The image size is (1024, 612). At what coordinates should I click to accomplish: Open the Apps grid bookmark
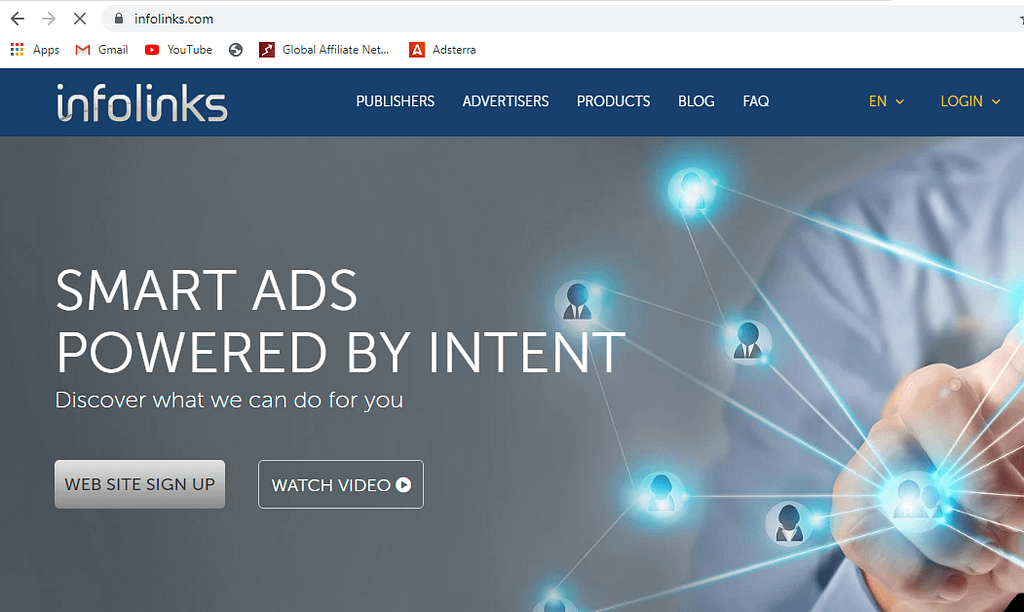click(x=35, y=50)
